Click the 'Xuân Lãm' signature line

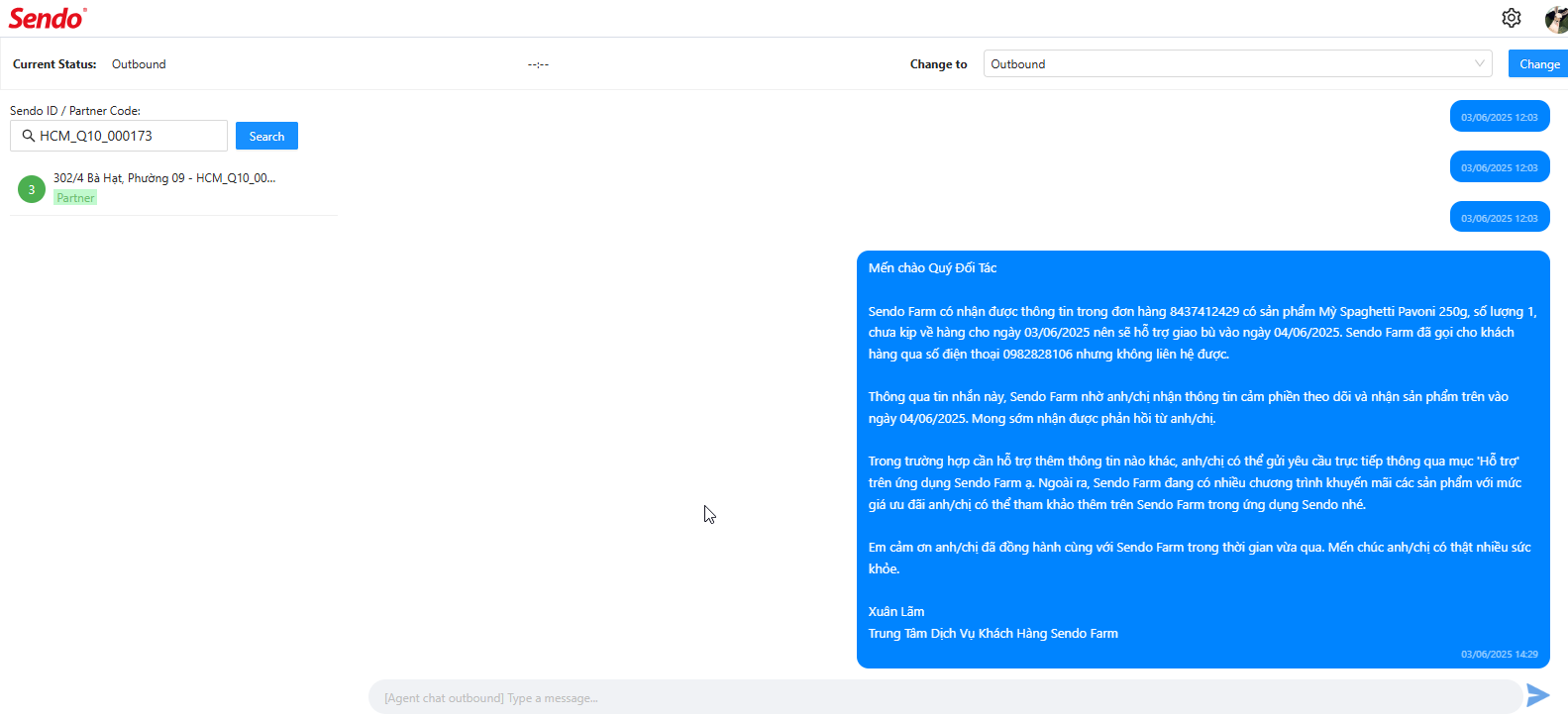click(x=896, y=611)
